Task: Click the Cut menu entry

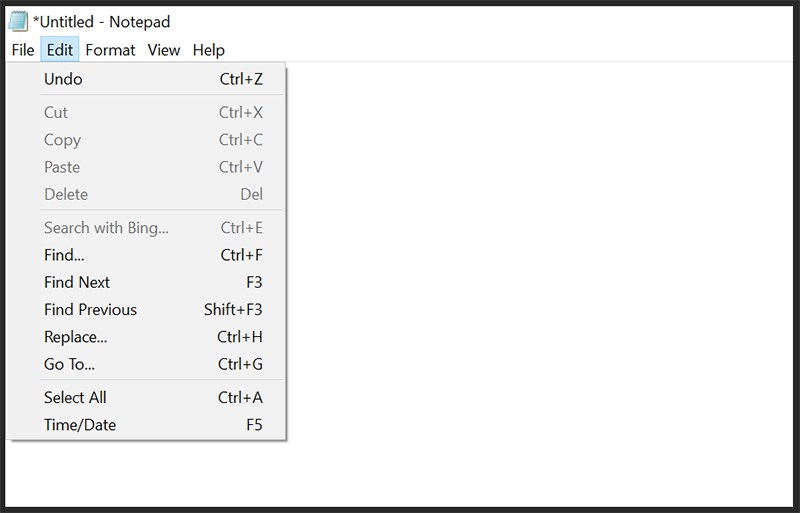Action: [56, 113]
